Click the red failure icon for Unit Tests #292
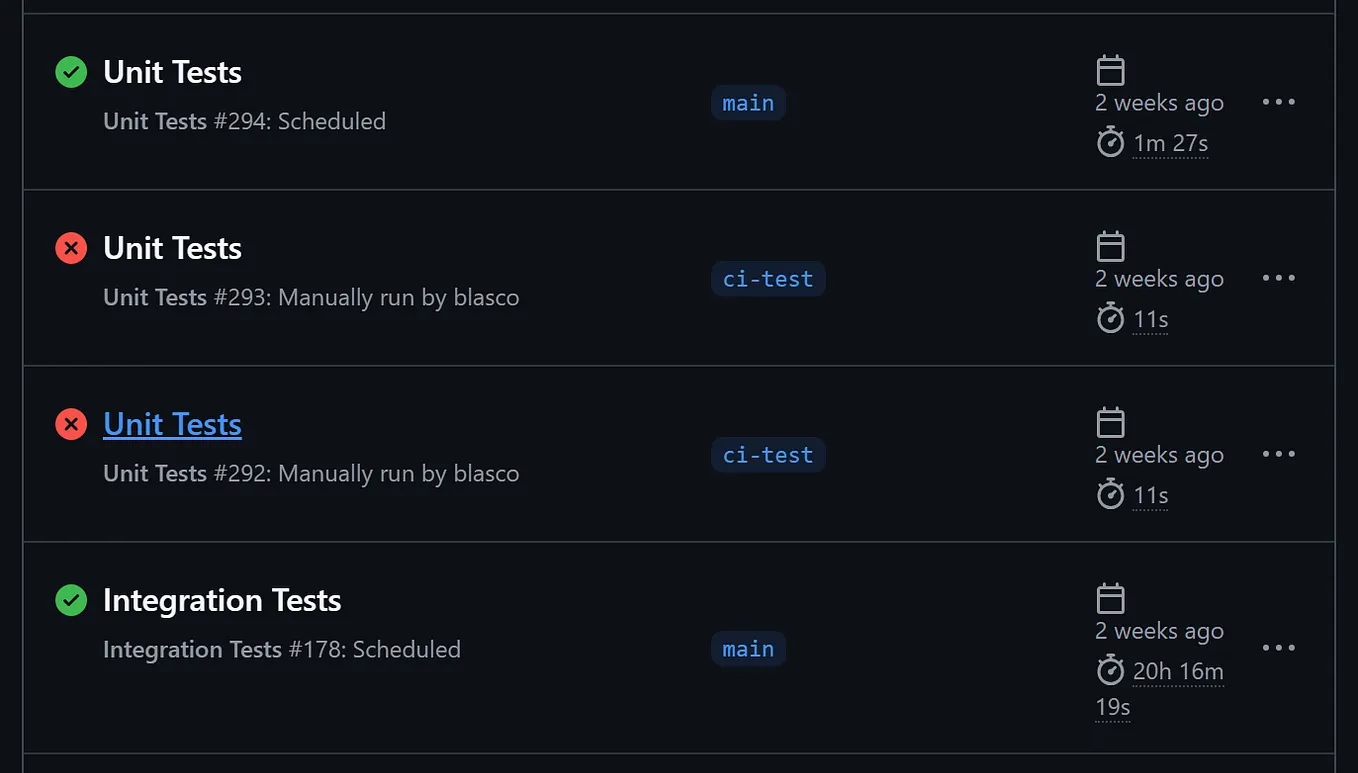This screenshot has height=773, width=1358. (70, 423)
